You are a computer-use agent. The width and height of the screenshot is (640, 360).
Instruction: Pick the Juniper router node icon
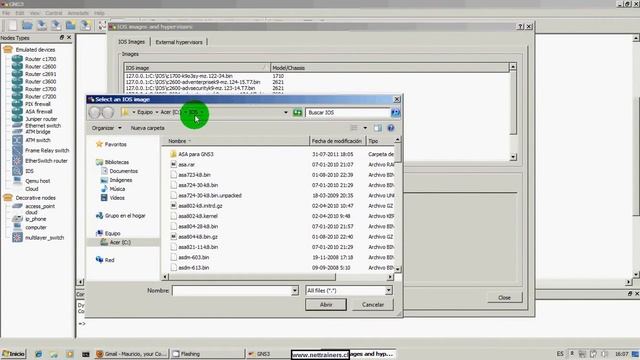[17, 119]
